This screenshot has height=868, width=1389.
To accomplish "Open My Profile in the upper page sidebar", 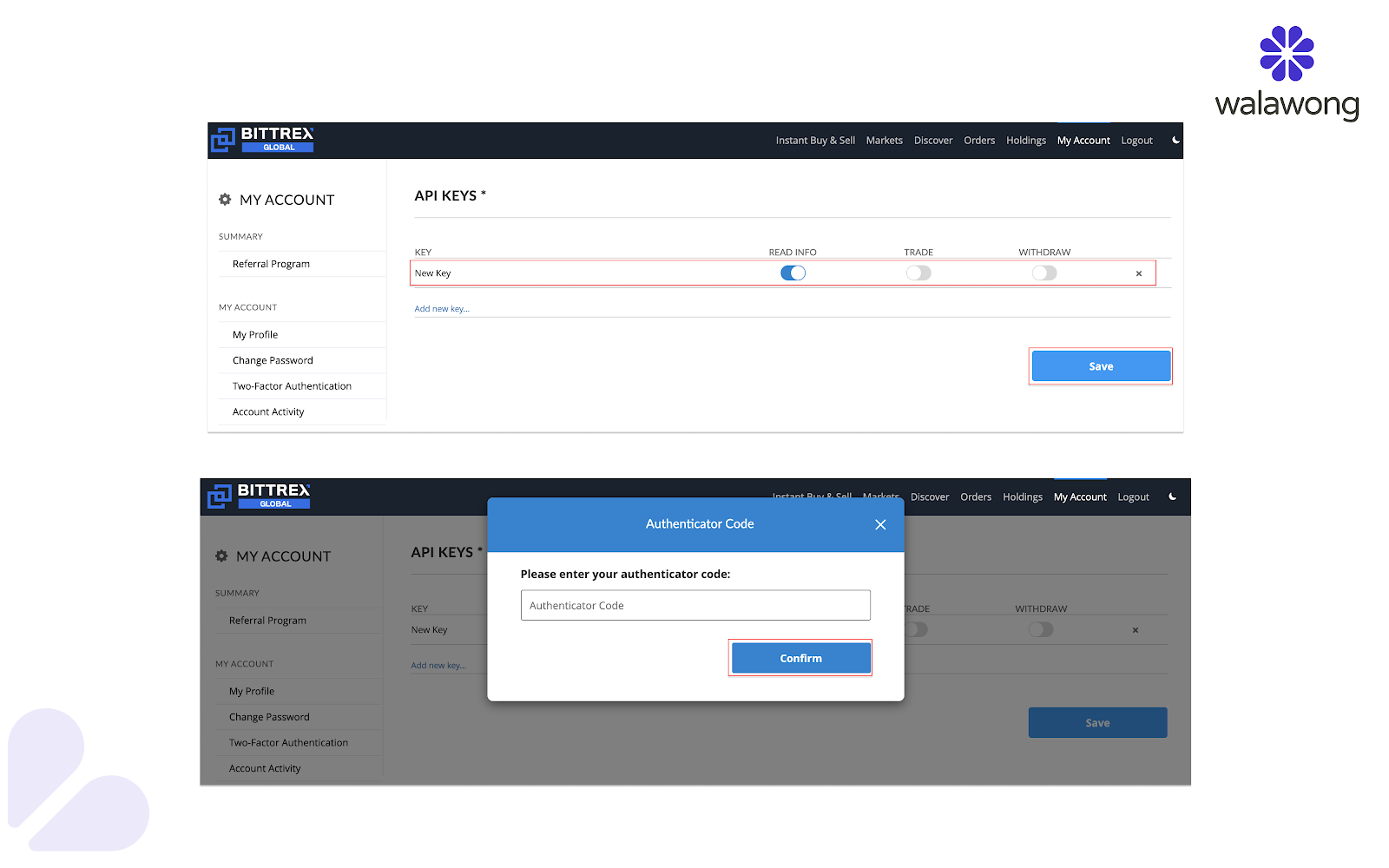I will click(x=255, y=335).
